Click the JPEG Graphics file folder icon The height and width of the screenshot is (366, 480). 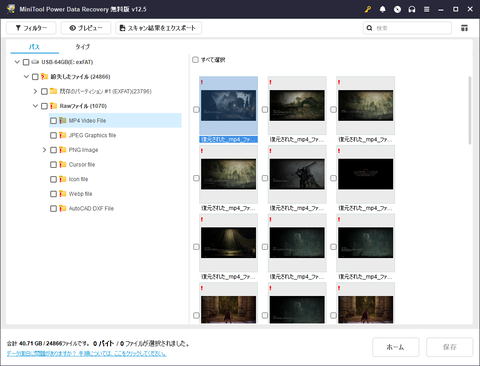click(63, 135)
